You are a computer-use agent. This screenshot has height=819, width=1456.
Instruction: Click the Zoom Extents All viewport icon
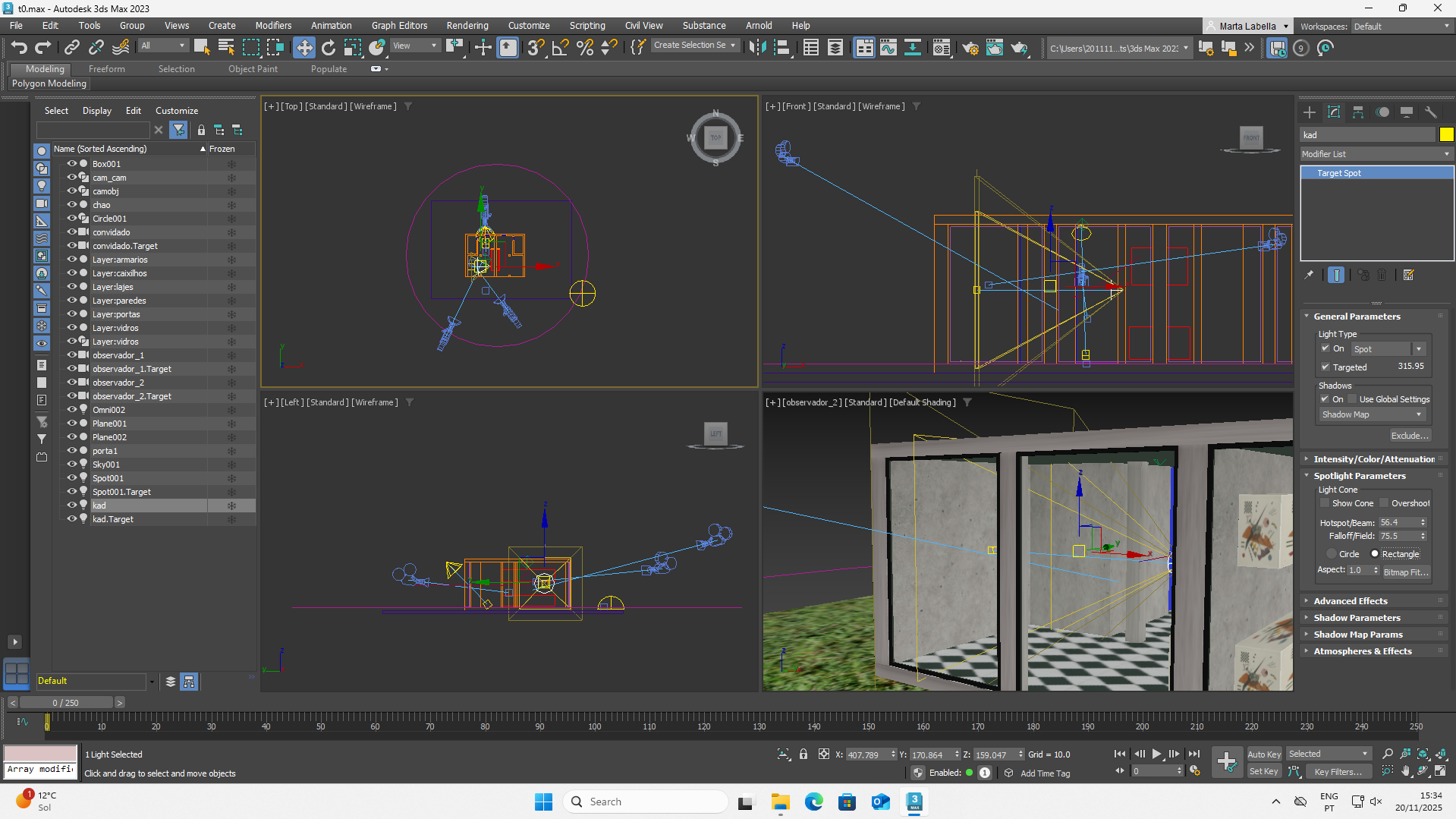(1440, 754)
